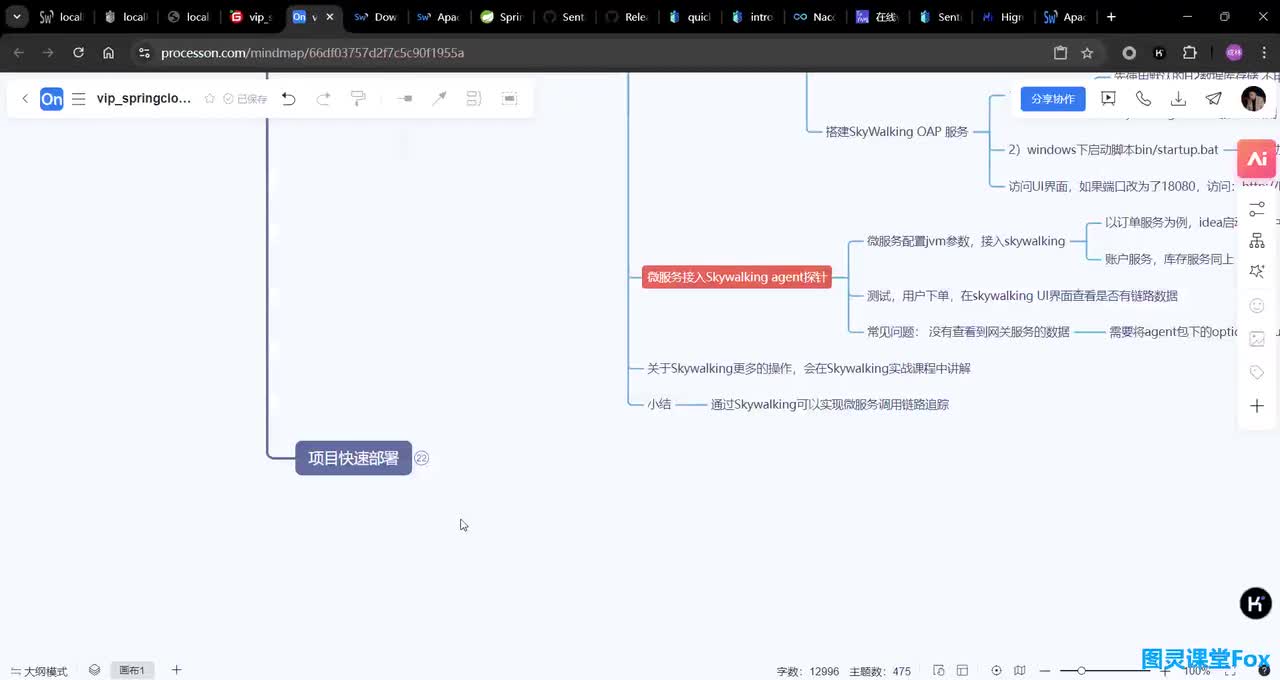1280x680 pixels.
Task: Select the 画布1 canvas tab
Action: tap(132, 670)
